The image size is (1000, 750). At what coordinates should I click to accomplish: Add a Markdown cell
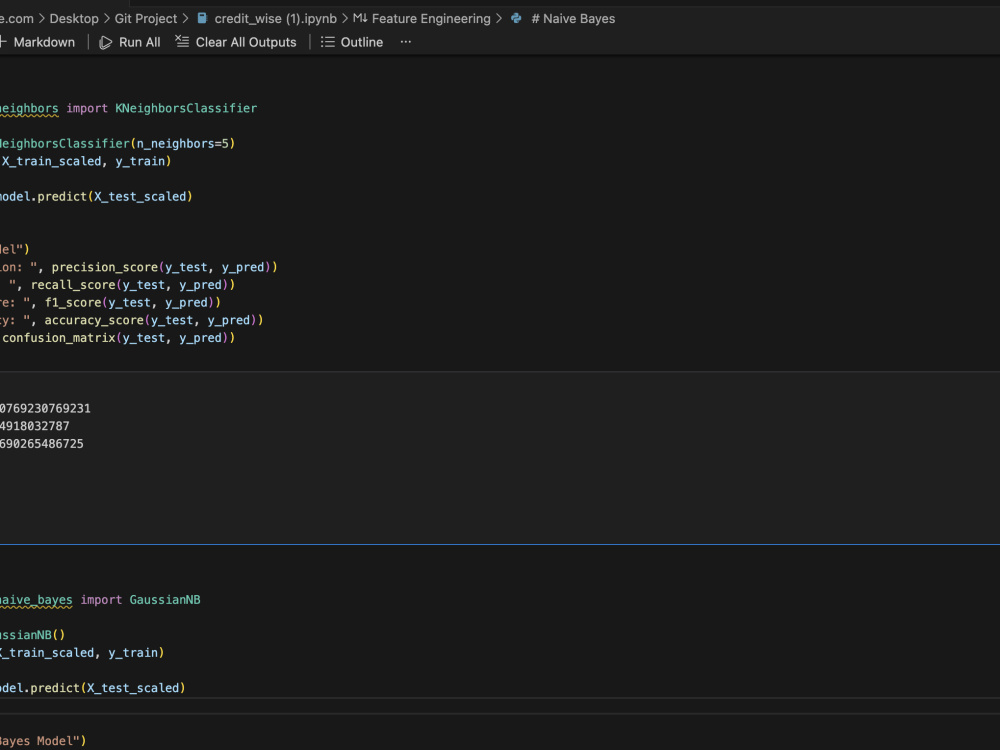[38, 42]
